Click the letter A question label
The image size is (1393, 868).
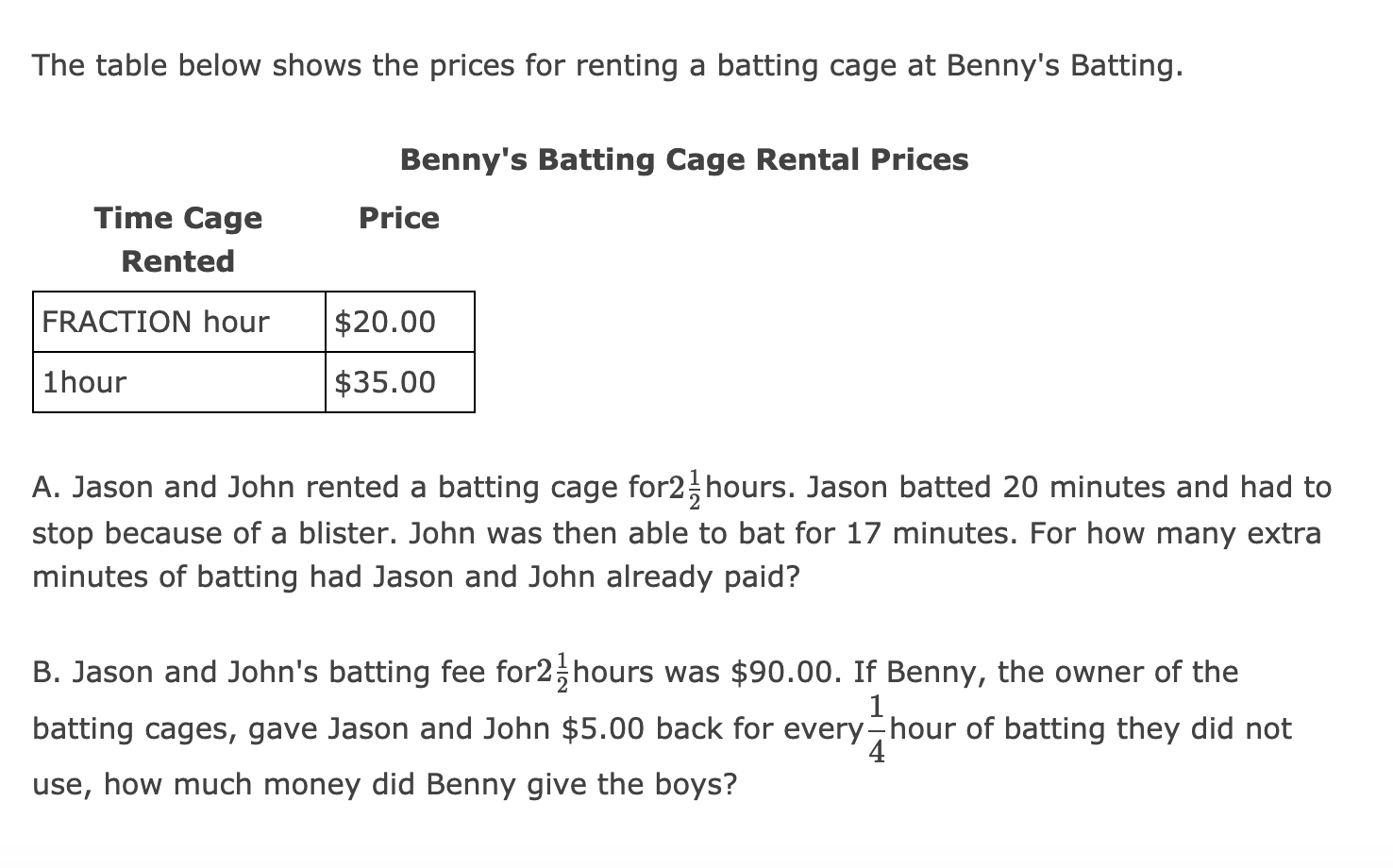pyautogui.click(x=42, y=488)
